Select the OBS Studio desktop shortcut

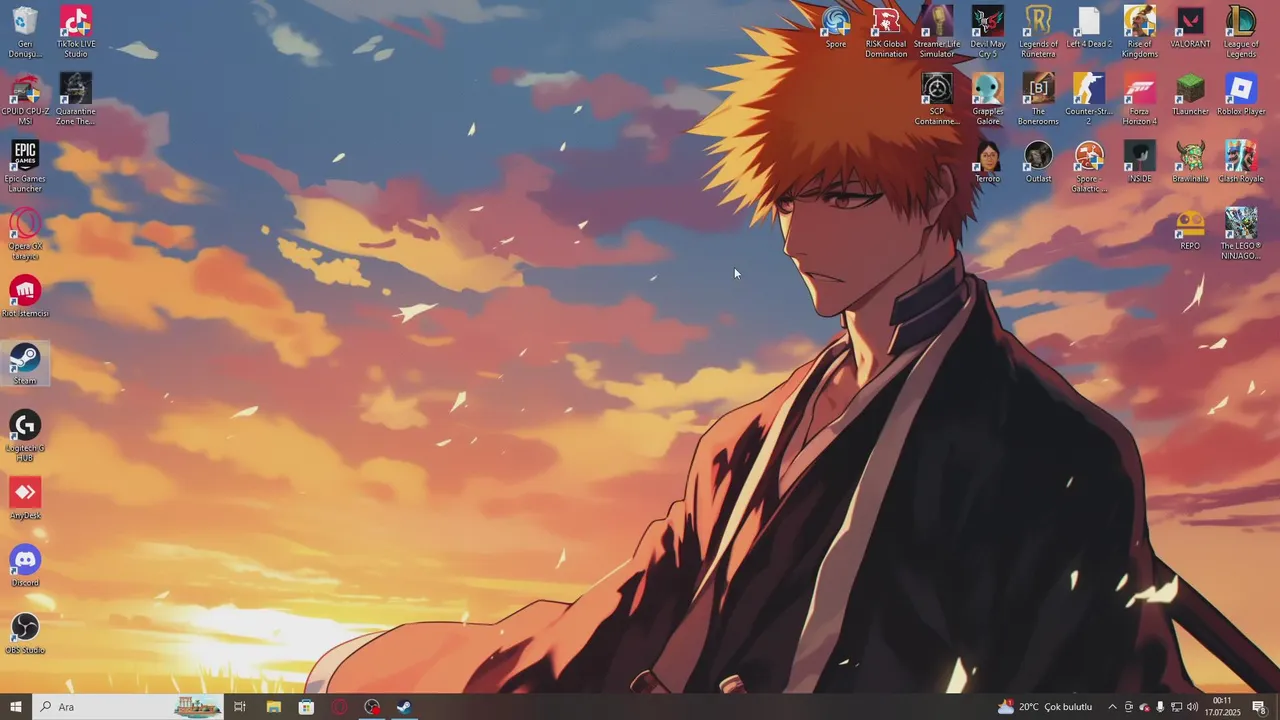(25, 634)
